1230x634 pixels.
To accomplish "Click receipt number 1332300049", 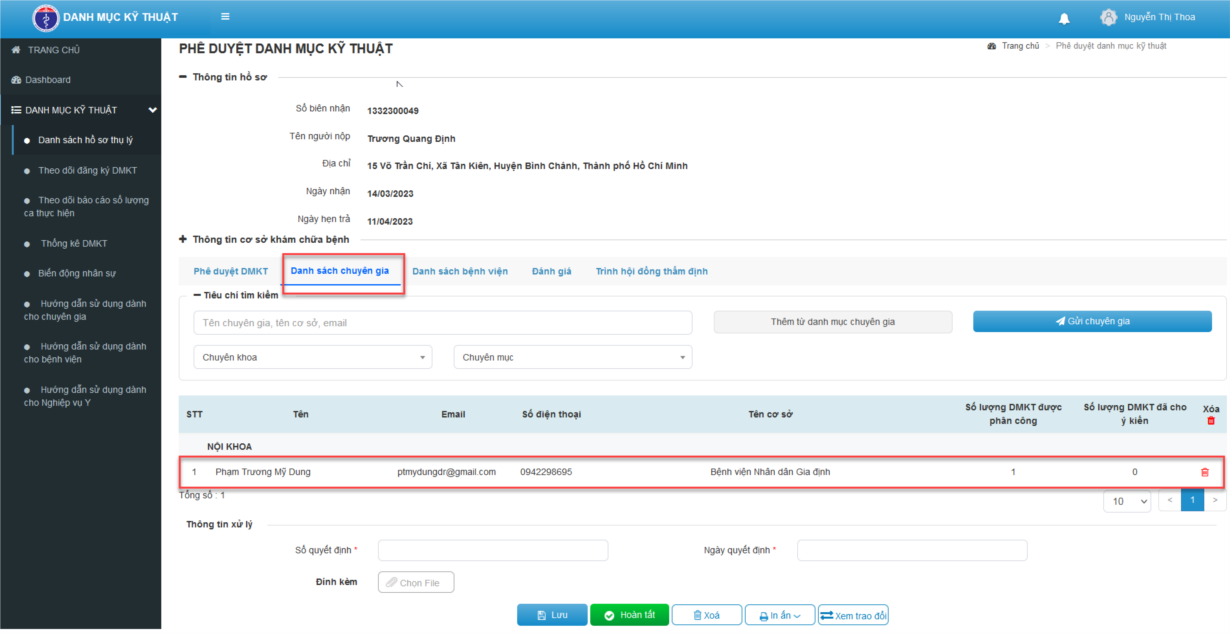I will pos(393,111).
